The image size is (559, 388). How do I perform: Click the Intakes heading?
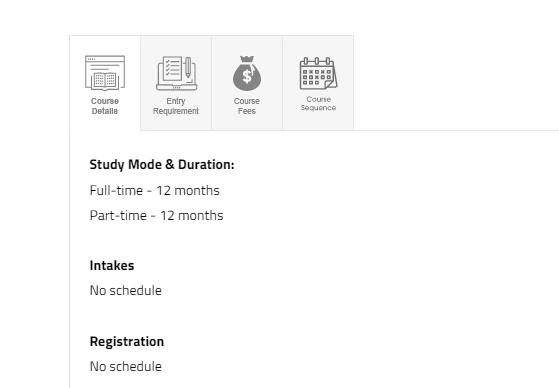coord(112,265)
